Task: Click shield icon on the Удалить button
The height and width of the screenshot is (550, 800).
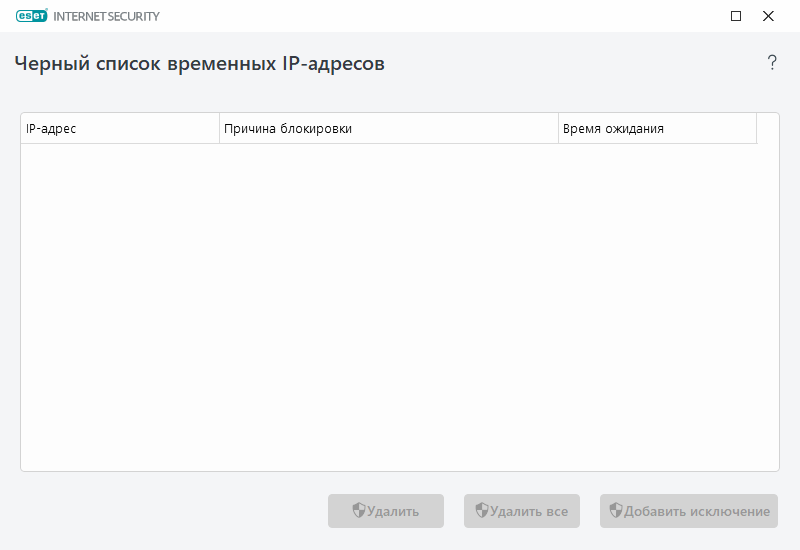Action: [x=359, y=511]
